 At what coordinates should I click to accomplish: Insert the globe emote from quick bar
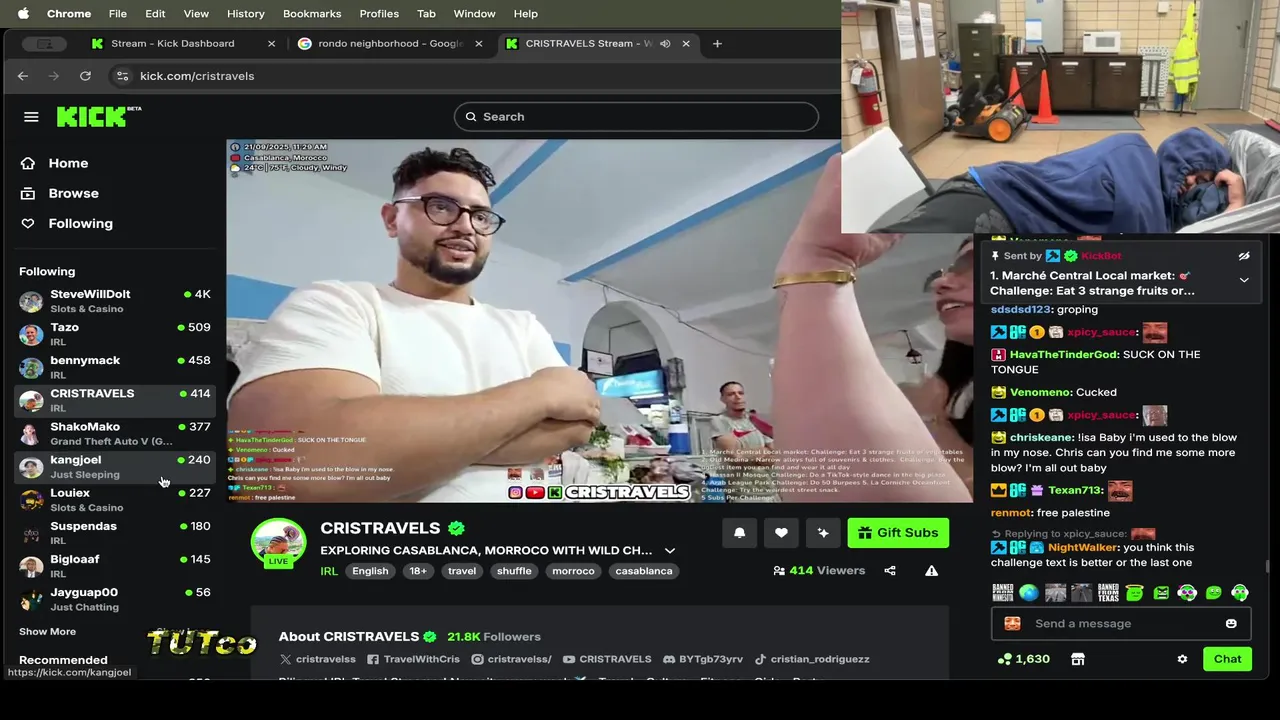click(1029, 593)
